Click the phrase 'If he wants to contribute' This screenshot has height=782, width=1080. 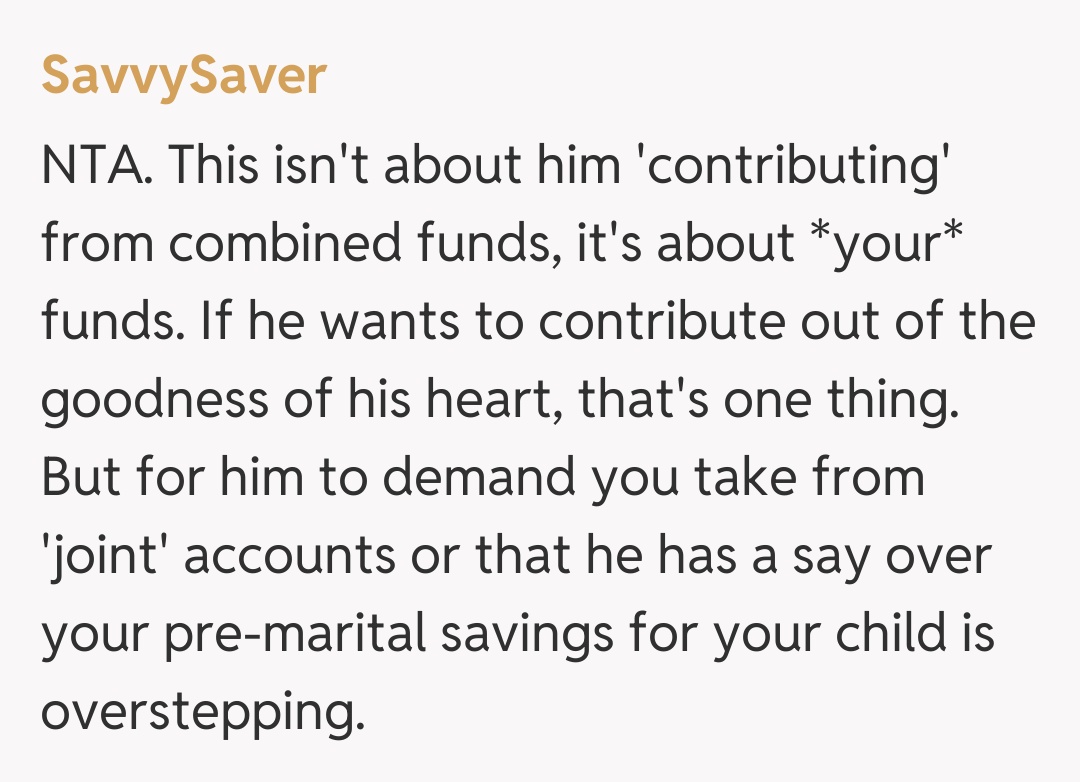click(x=424, y=320)
